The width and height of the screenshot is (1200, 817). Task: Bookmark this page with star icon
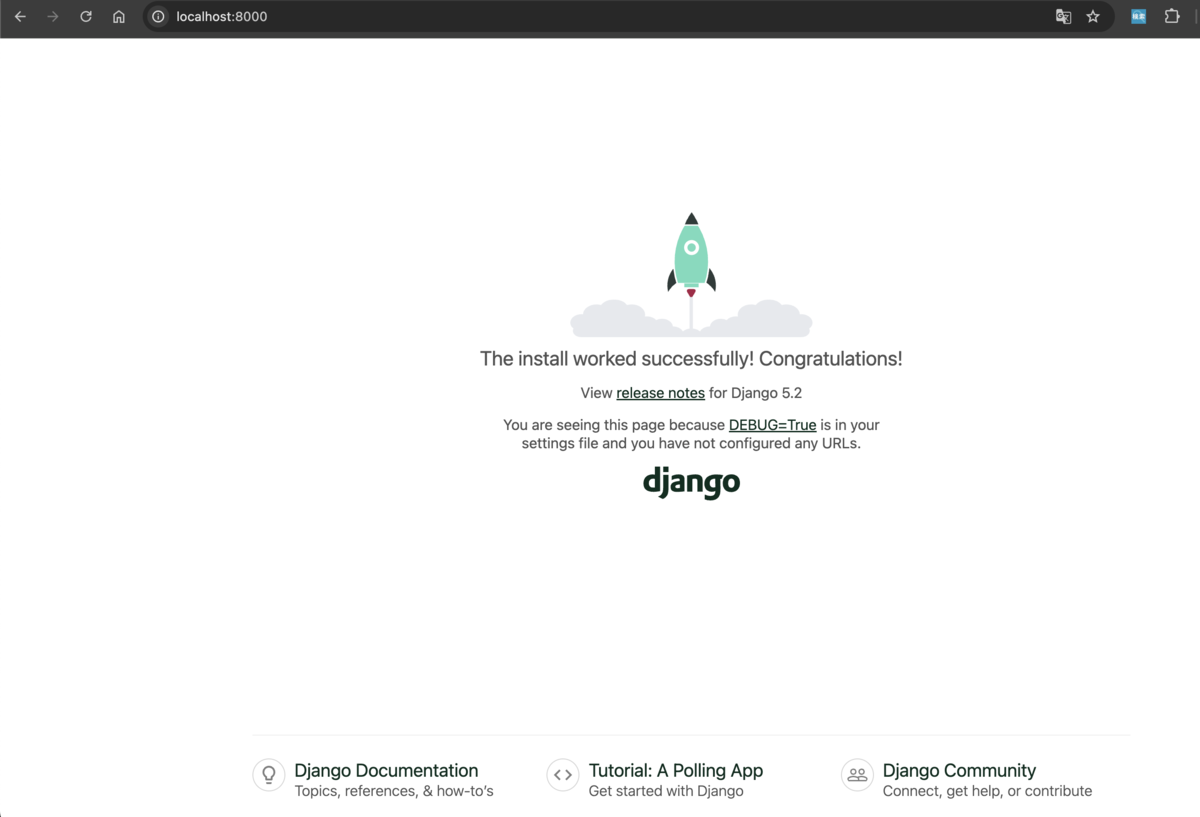1093,17
